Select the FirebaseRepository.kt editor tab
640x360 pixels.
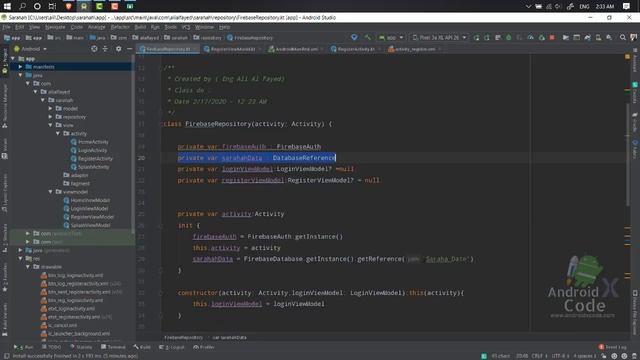point(168,49)
